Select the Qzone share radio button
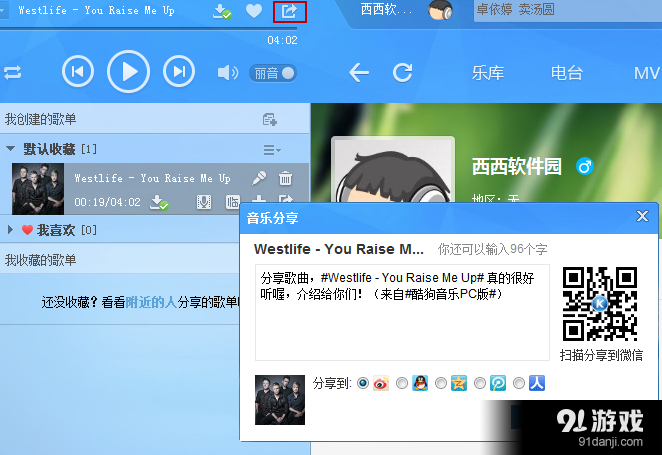The width and height of the screenshot is (662, 455). 440,383
